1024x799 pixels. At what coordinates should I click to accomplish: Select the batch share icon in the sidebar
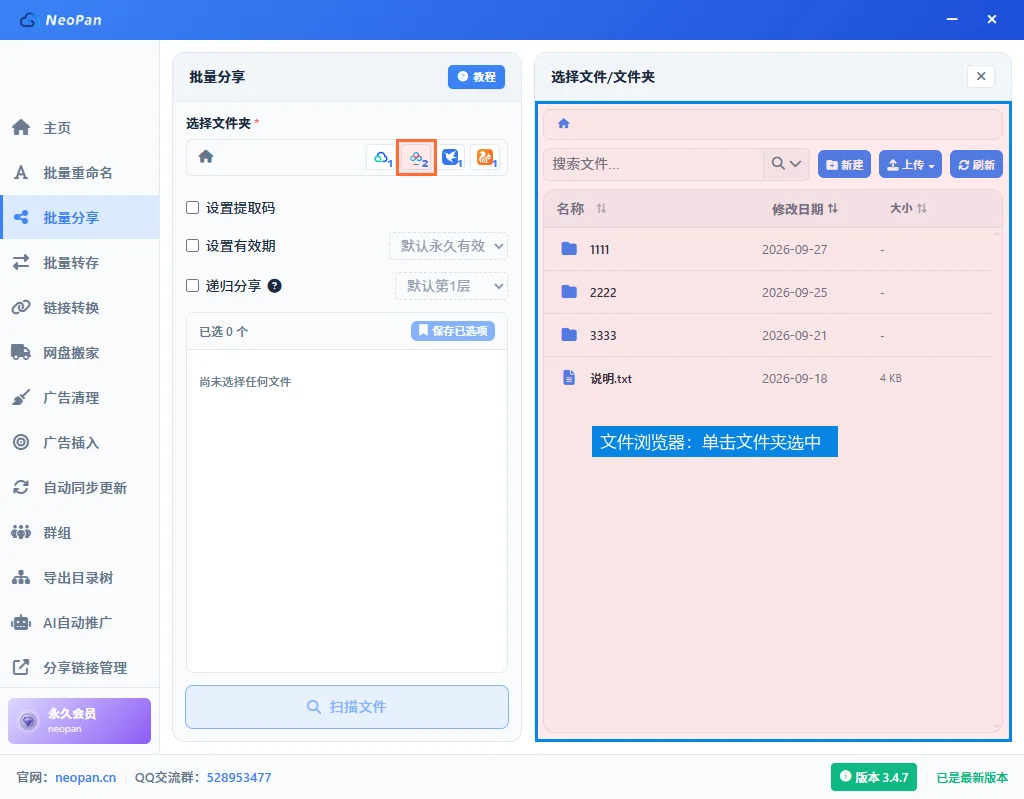[x=21, y=218]
